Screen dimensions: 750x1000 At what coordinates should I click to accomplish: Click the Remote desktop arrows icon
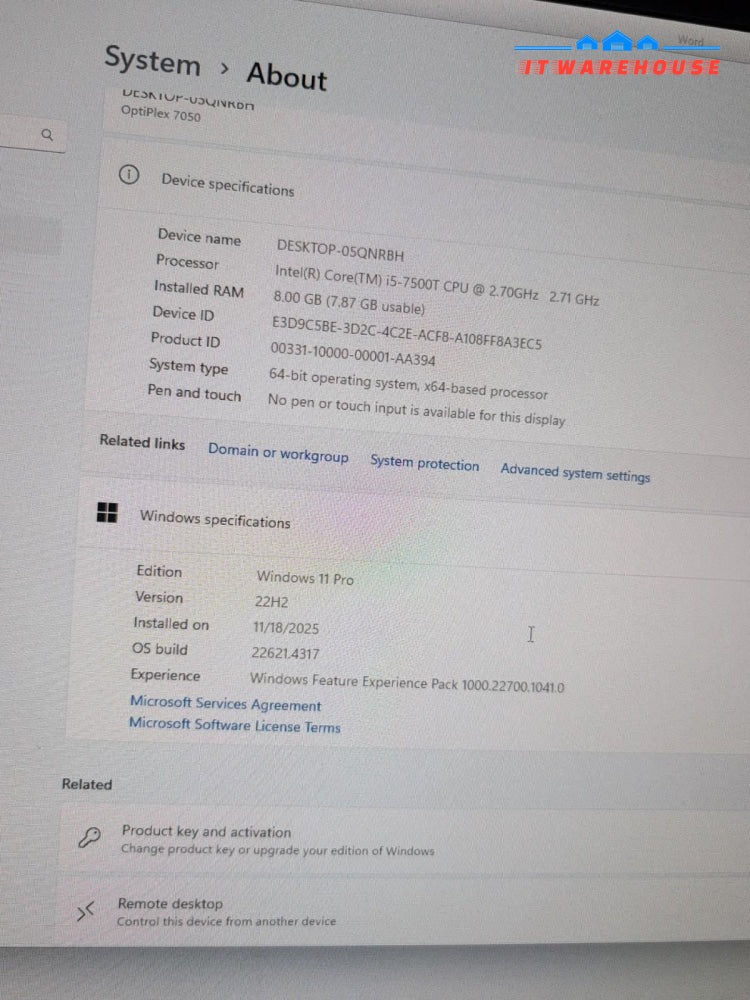(x=85, y=911)
